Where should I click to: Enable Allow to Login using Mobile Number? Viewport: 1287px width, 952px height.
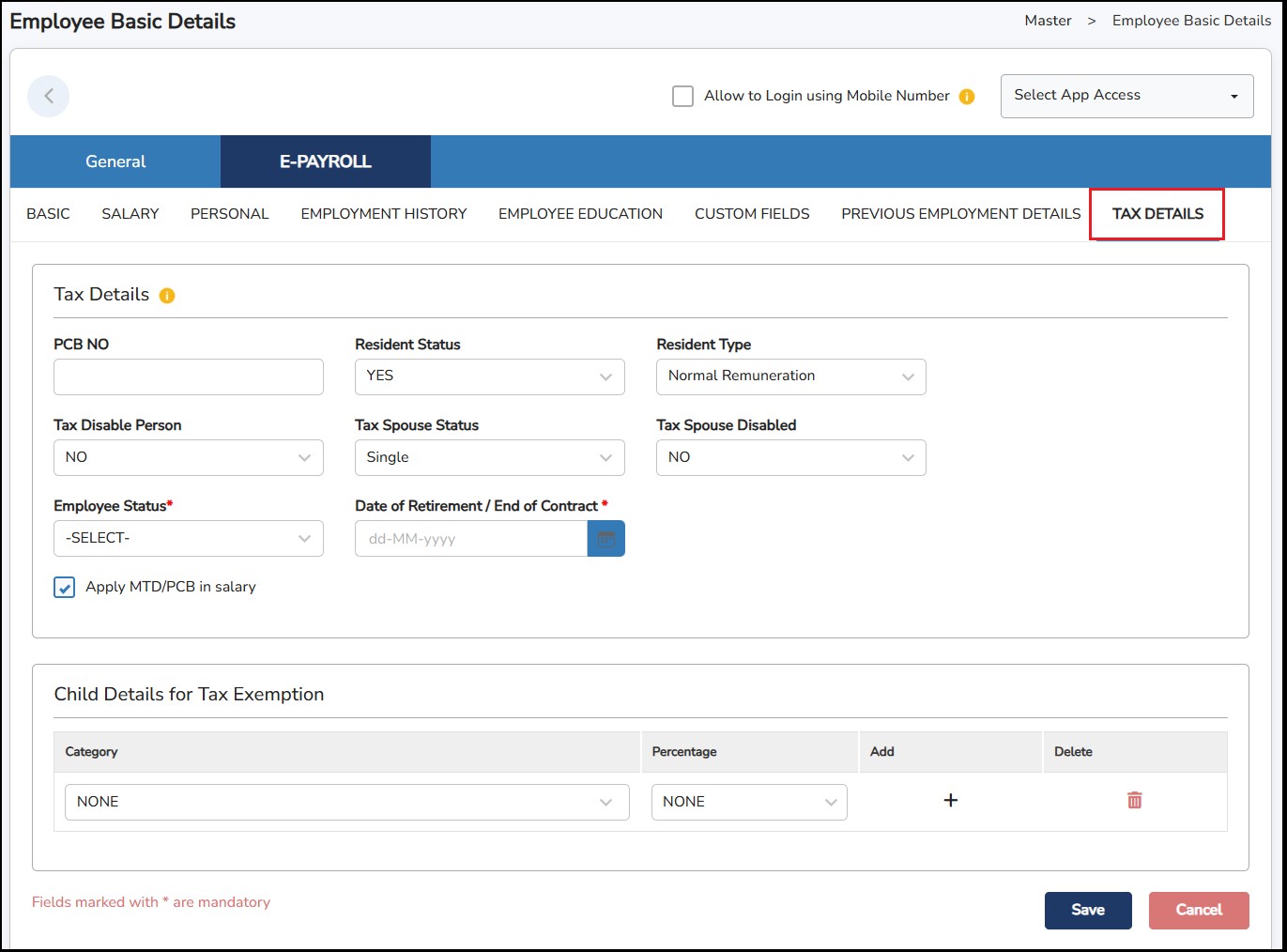pos(683,96)
